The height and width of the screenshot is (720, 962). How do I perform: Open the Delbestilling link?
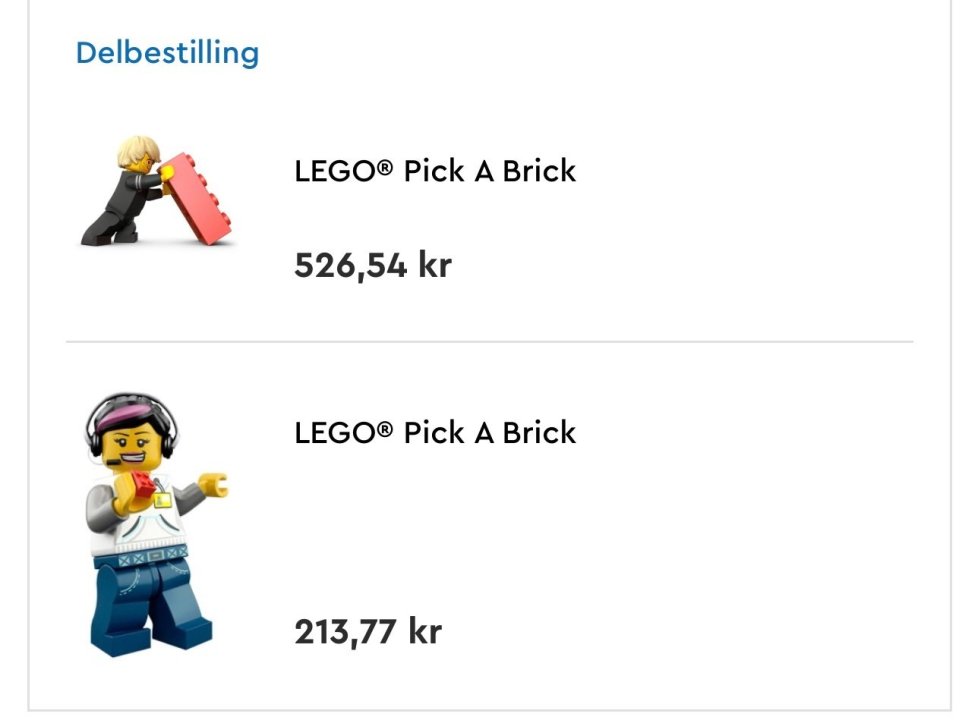pos(167,52)
